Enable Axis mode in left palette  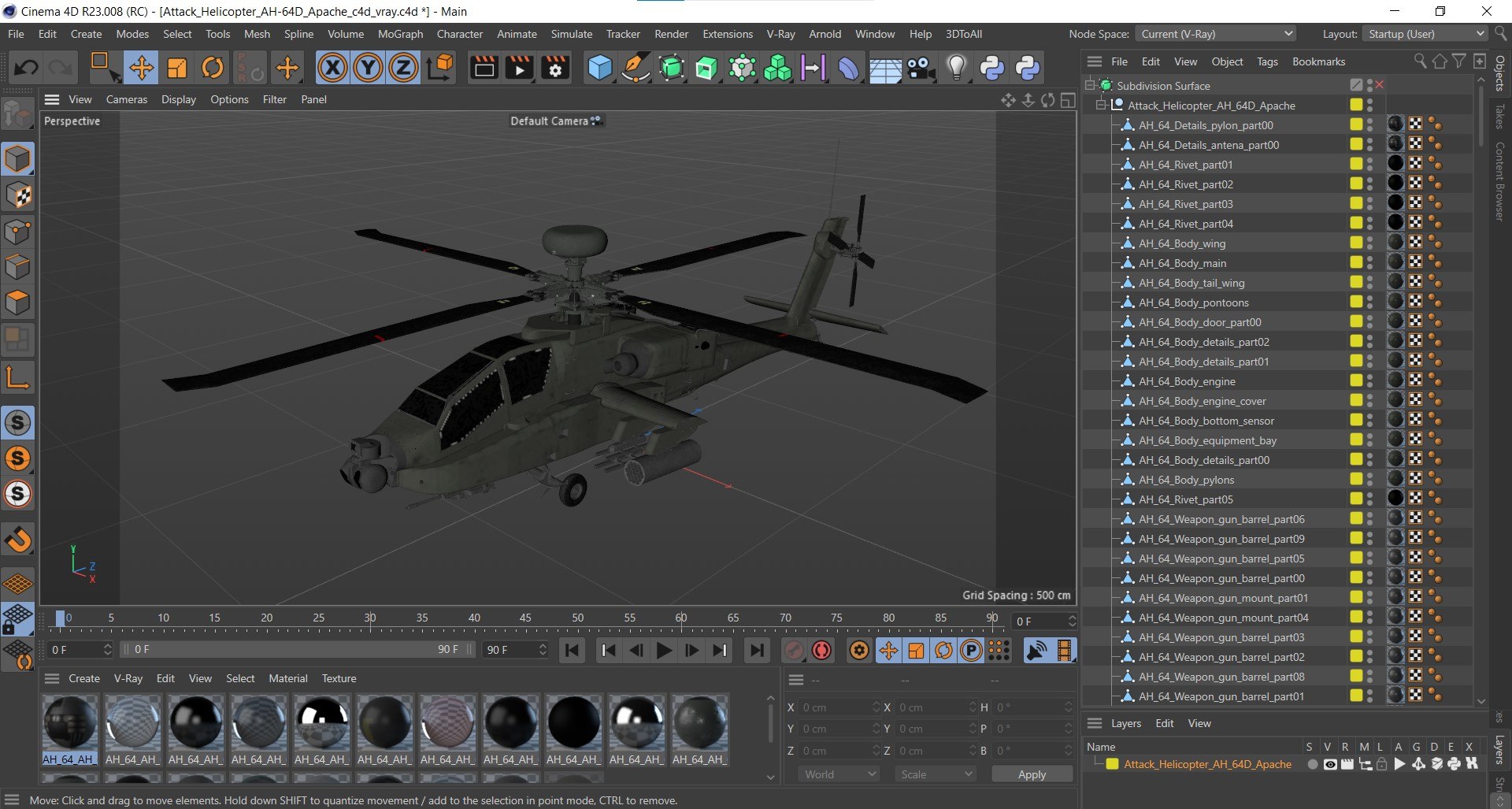coord(18,378)
